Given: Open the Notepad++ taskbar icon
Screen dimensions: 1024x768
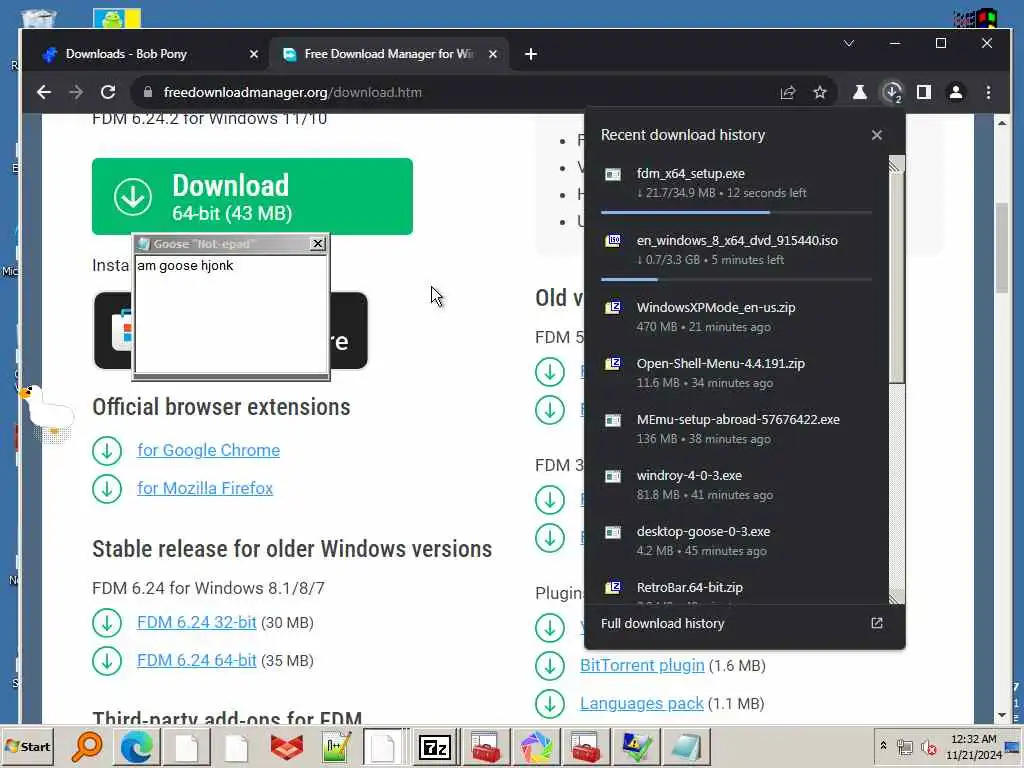Looking at the screenshot, I should 336,746.
